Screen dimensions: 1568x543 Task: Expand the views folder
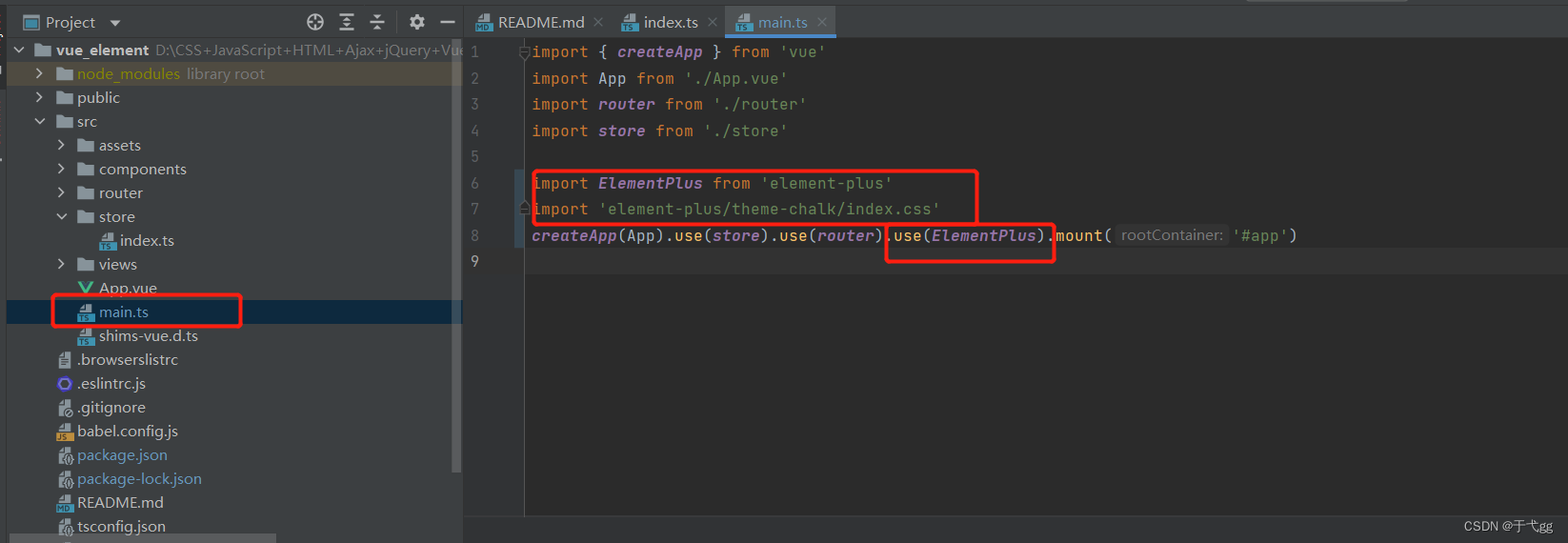coord(61,264)
